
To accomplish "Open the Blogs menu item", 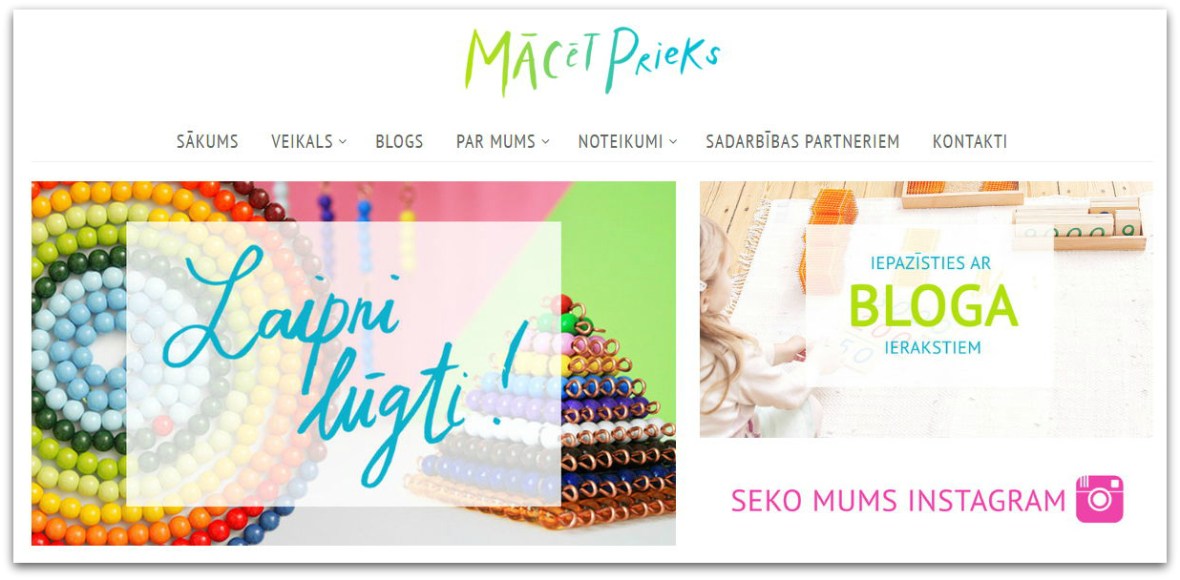I will coord(399,141).
